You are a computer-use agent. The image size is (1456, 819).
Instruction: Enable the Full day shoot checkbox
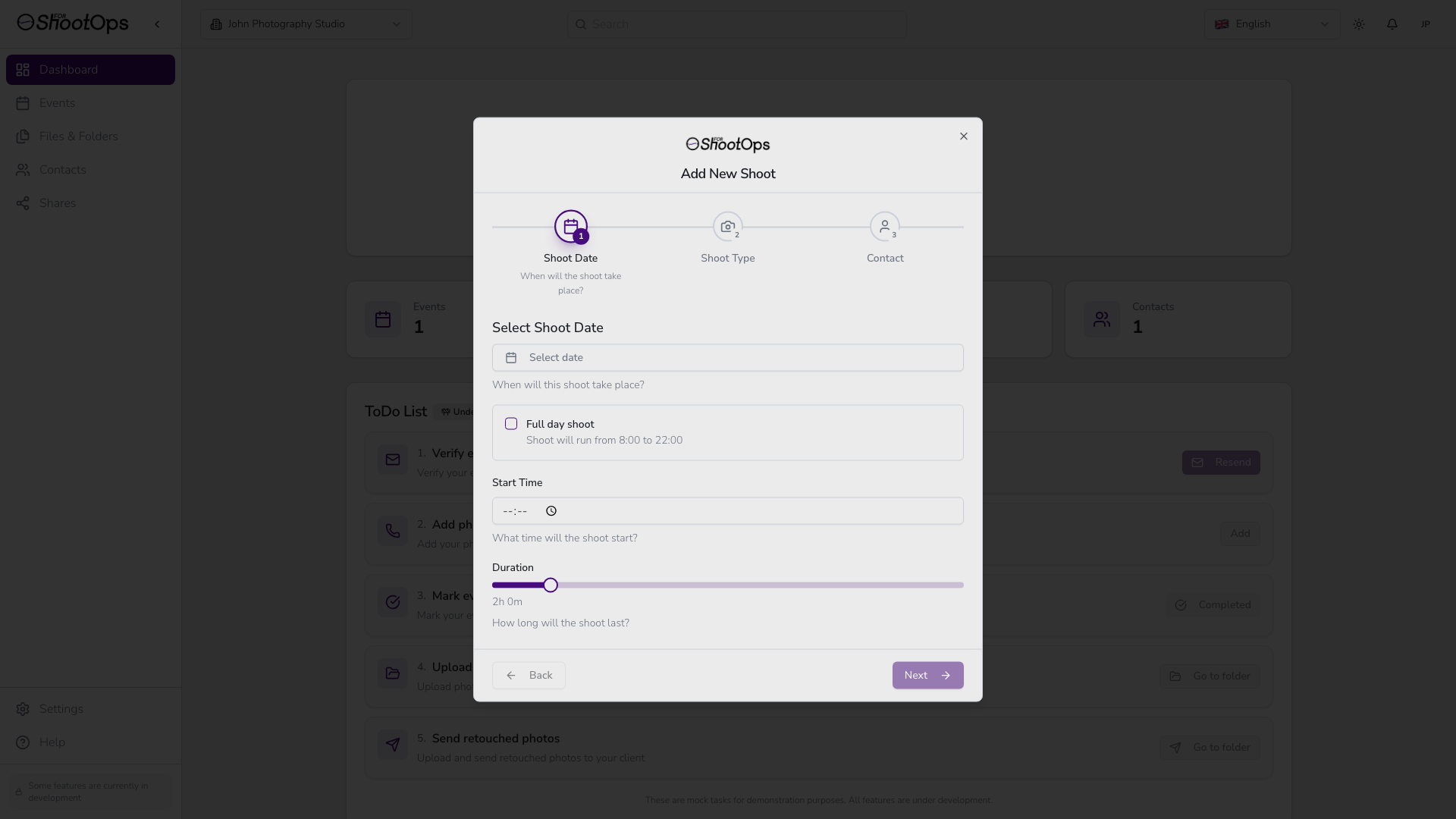511,424
